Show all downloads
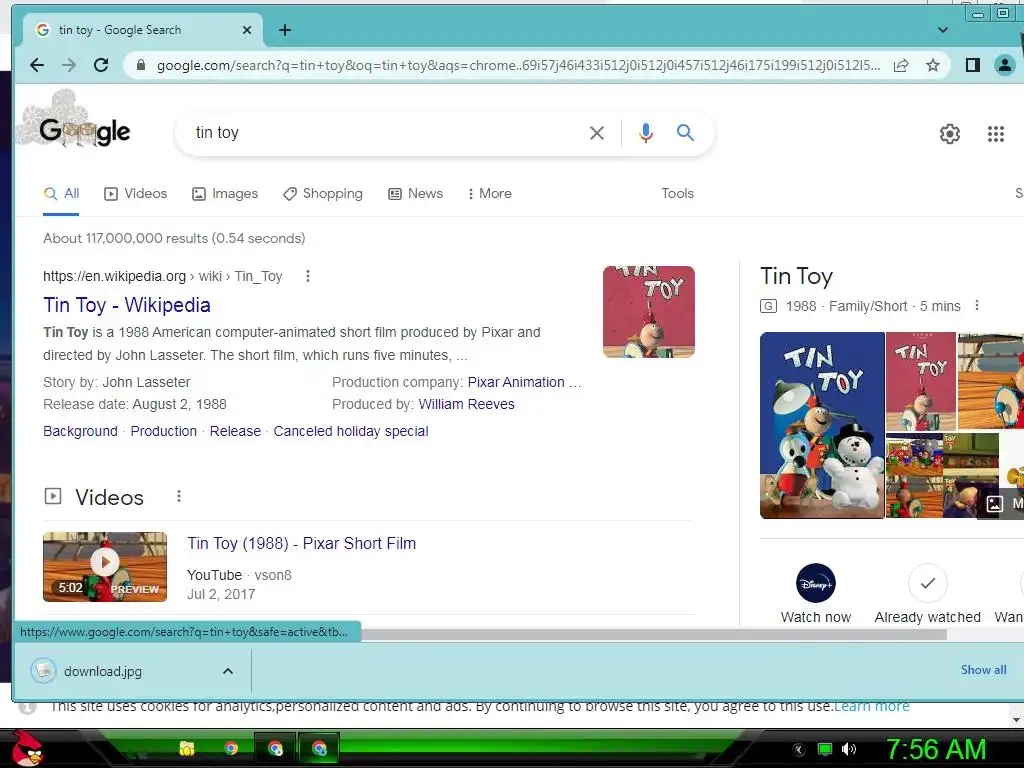 point(983,669)
